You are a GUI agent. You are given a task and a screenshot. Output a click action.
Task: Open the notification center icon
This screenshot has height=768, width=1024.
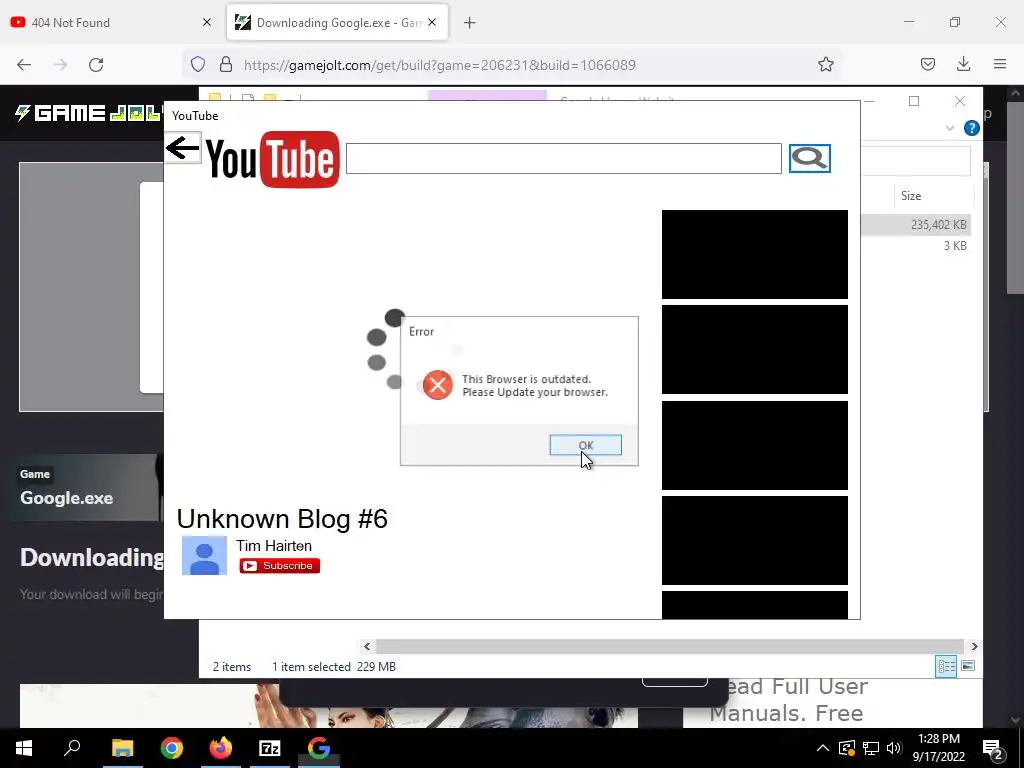click(993, 748)
